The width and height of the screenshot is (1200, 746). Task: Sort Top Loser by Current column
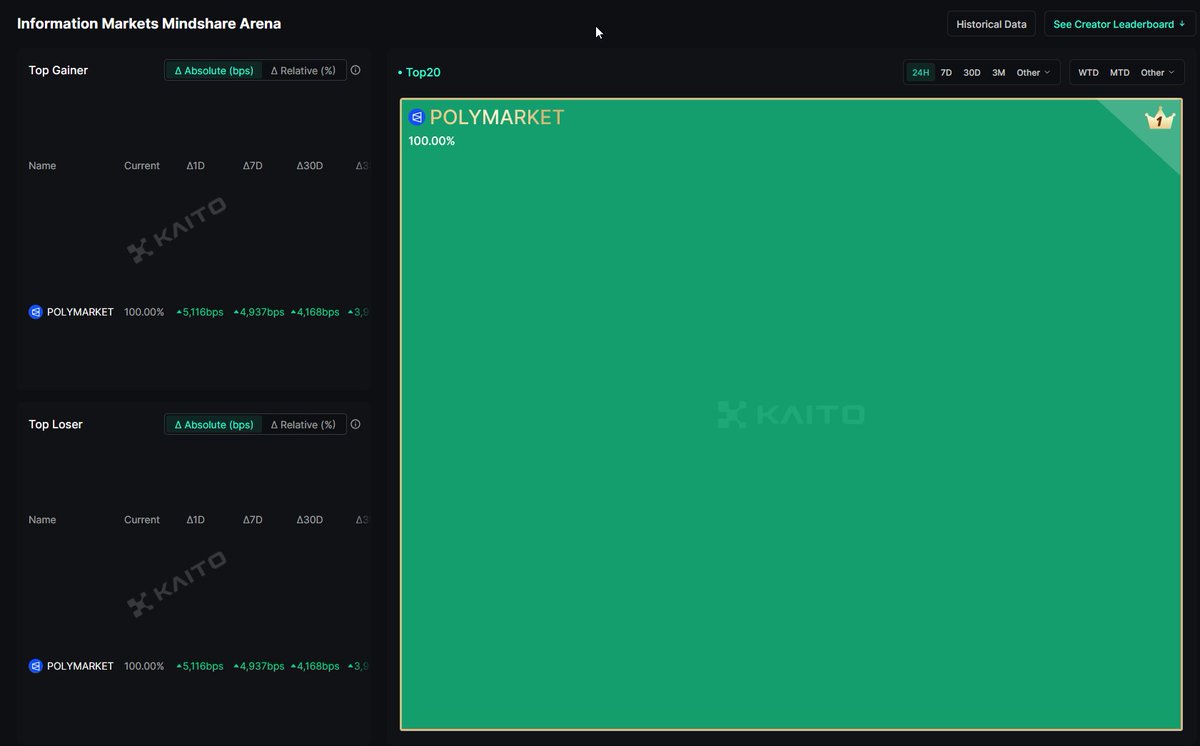[142, 520]
